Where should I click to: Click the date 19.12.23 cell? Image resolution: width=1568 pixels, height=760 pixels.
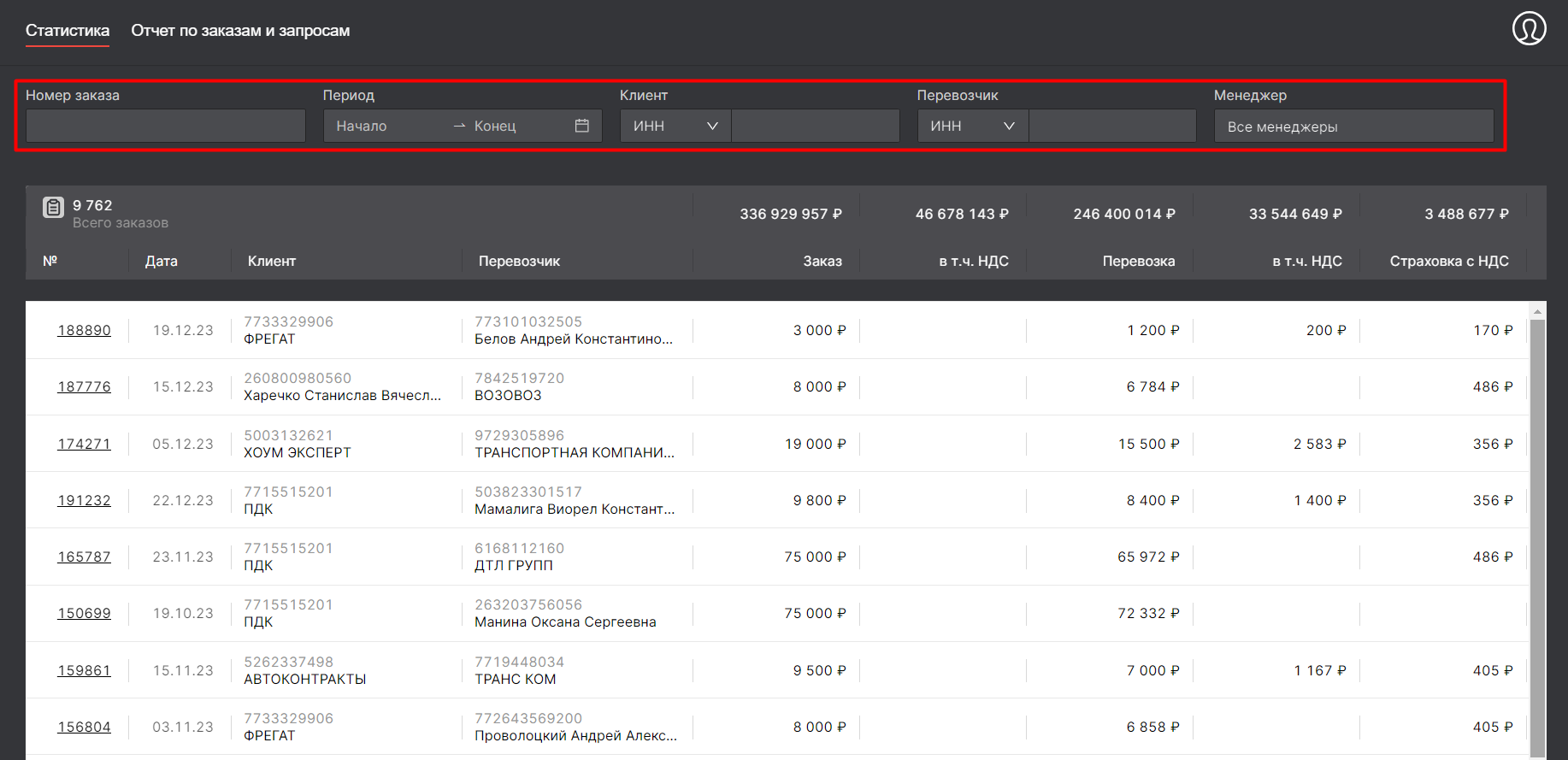[x=183, y=330]
